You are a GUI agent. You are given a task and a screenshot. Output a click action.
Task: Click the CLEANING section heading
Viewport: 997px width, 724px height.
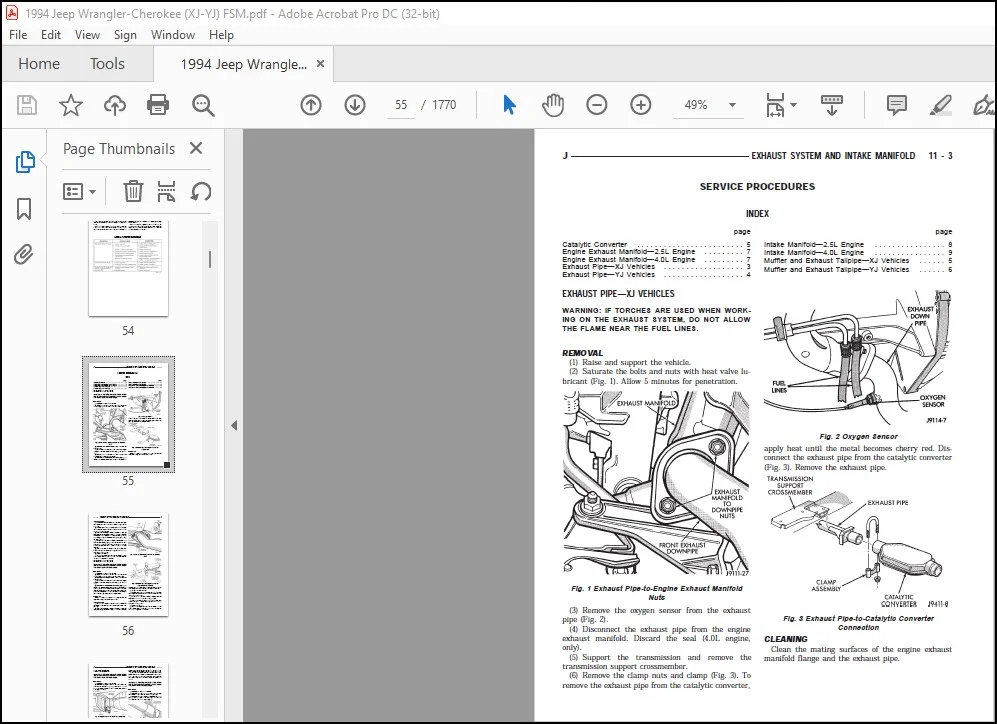coord(785,639)
